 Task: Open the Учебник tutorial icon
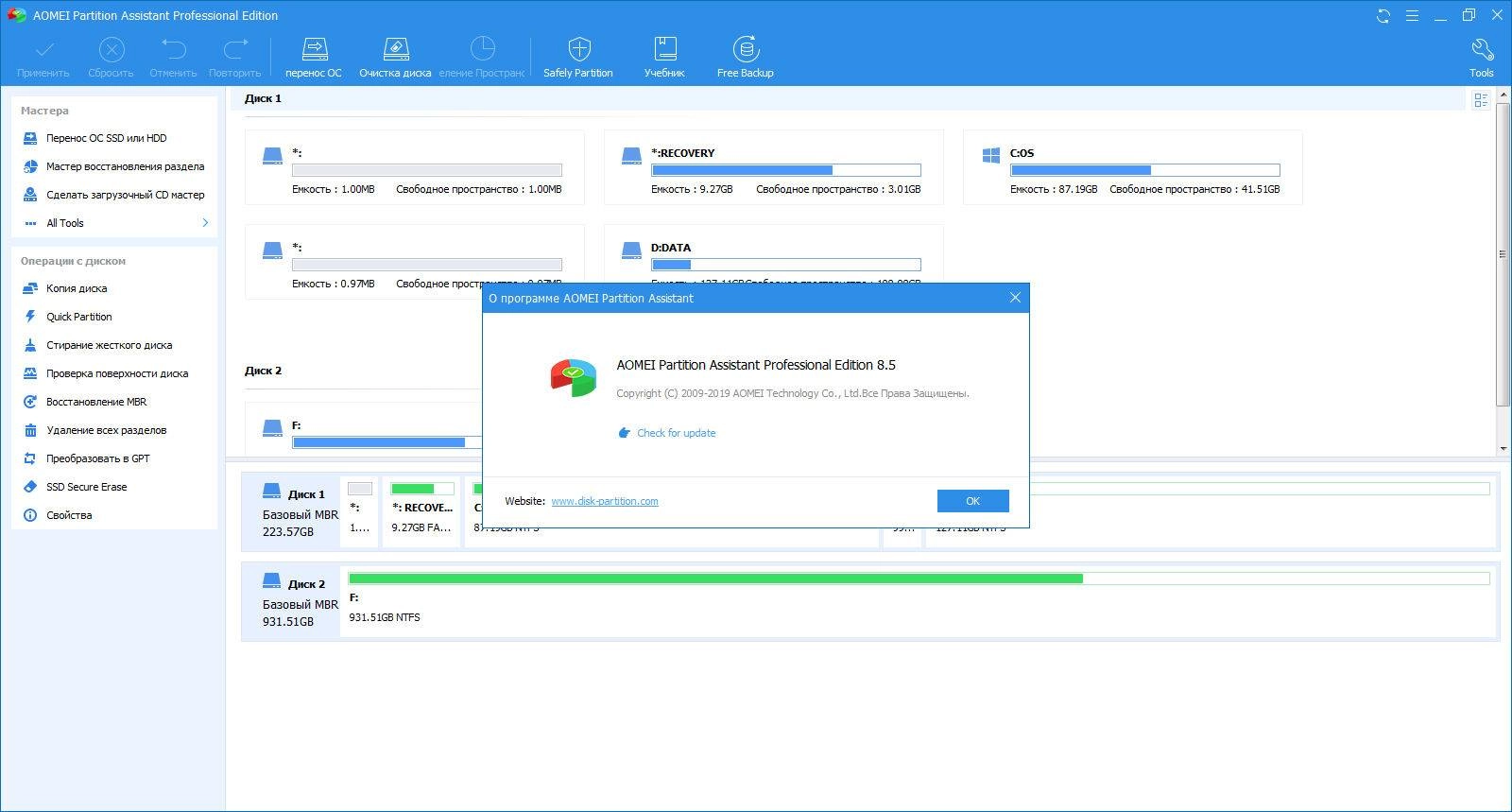(664, 48)
